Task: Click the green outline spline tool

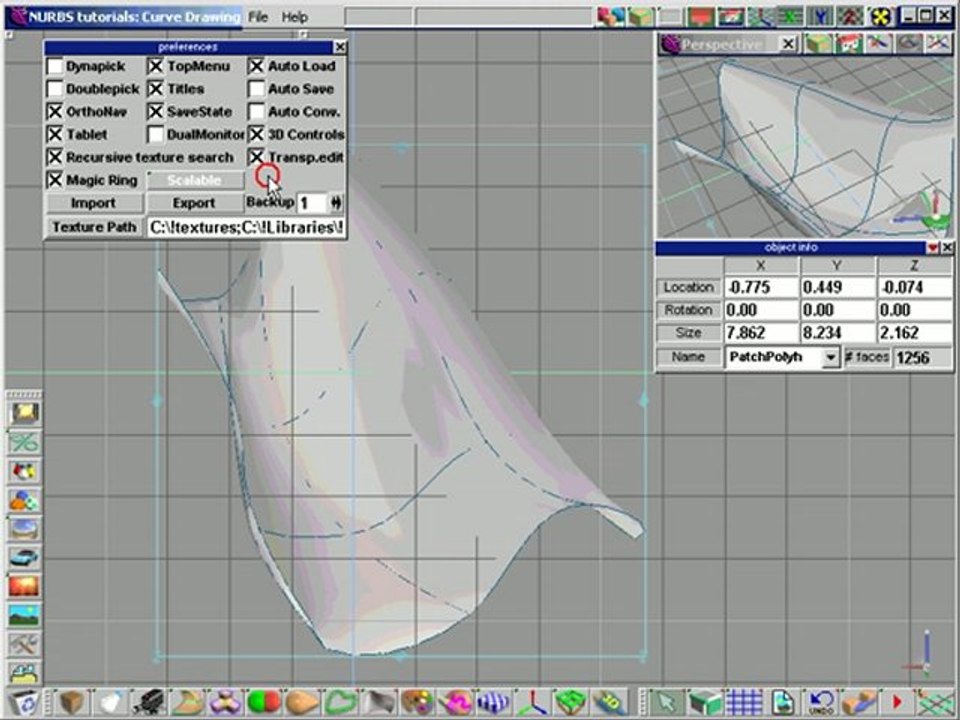Action: click(x=340, y=702)
